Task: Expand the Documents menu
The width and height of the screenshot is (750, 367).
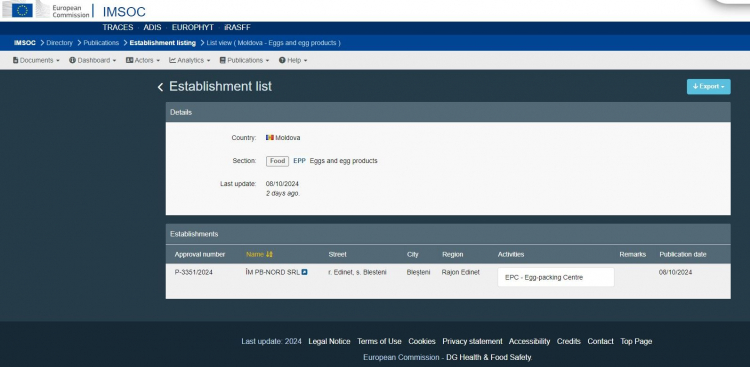Action: (x=36, y=60)
